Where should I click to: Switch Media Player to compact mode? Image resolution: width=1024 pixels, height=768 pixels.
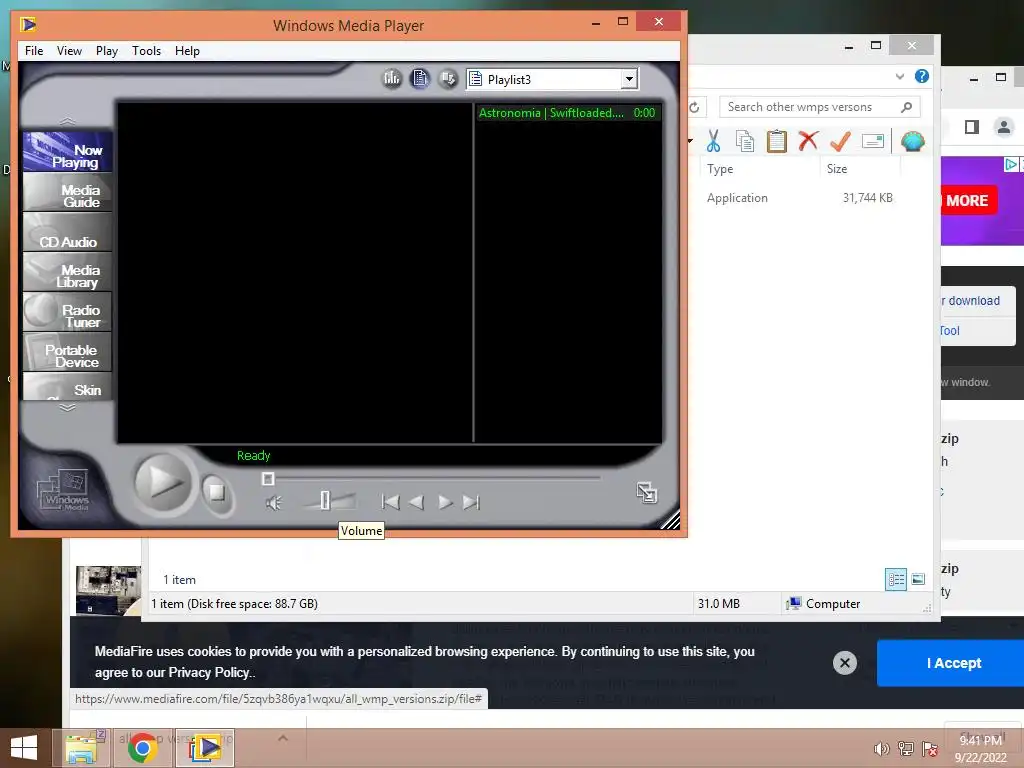point(647,492)
